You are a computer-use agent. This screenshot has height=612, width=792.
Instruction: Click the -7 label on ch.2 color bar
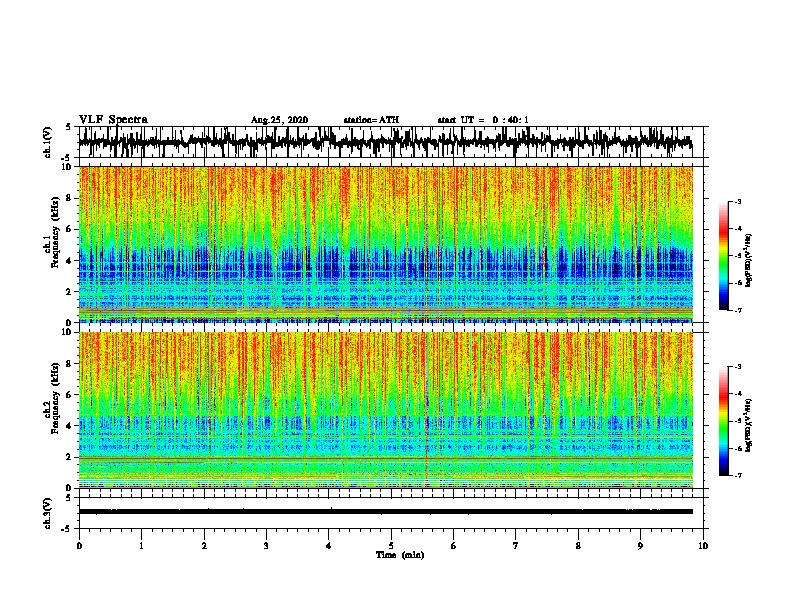click(738, 476)
